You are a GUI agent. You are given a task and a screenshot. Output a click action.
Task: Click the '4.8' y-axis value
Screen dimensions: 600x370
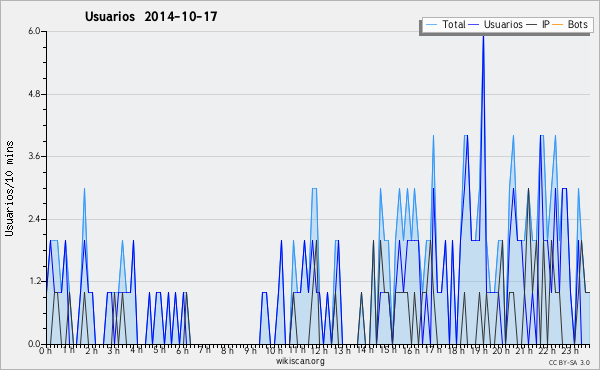(34, 94)
